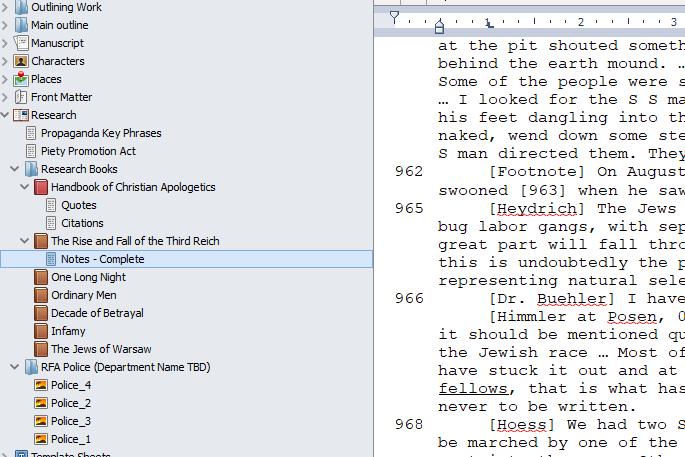The image size is (685, 457).
Task: Select the Police_1 image item
Action: coord(71,439)
